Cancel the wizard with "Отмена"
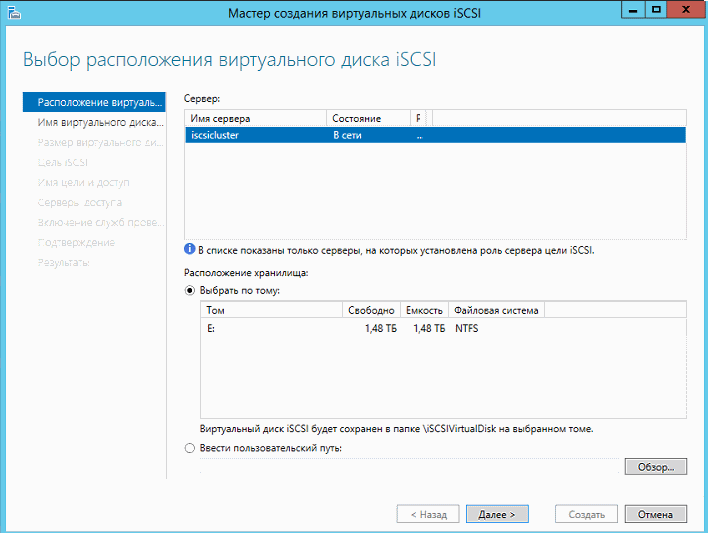 [x=655, y=514]
